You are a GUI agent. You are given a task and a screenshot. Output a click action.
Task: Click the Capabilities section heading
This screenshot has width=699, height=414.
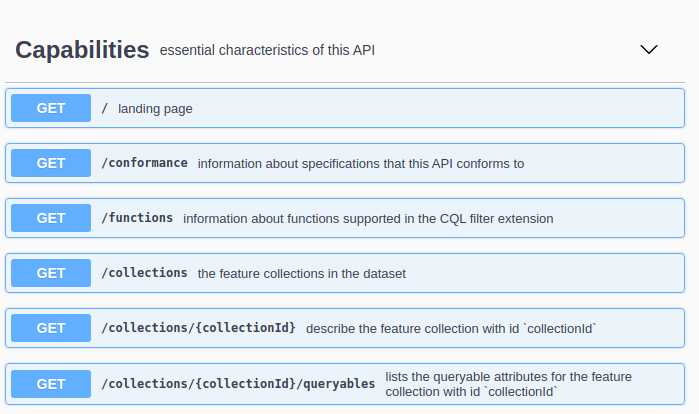(82, 49)
